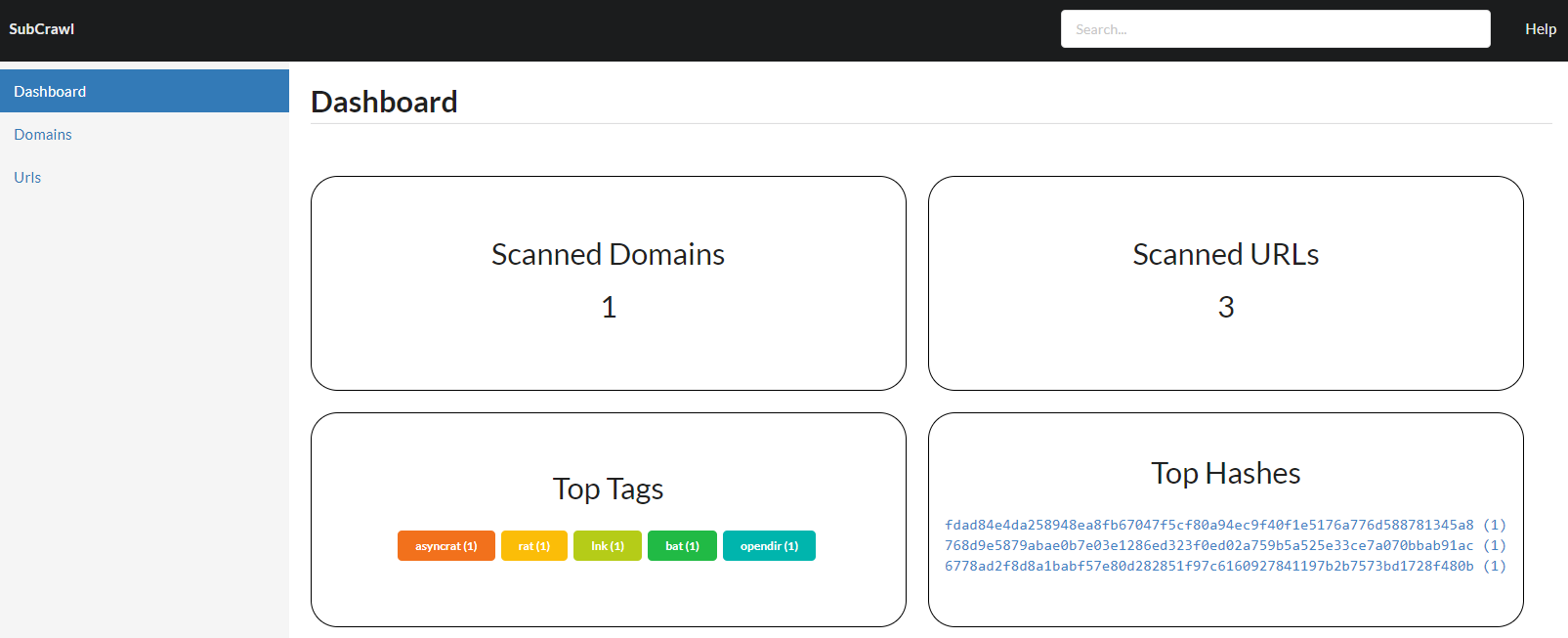Open the Help link

(x=1541, y=29)
